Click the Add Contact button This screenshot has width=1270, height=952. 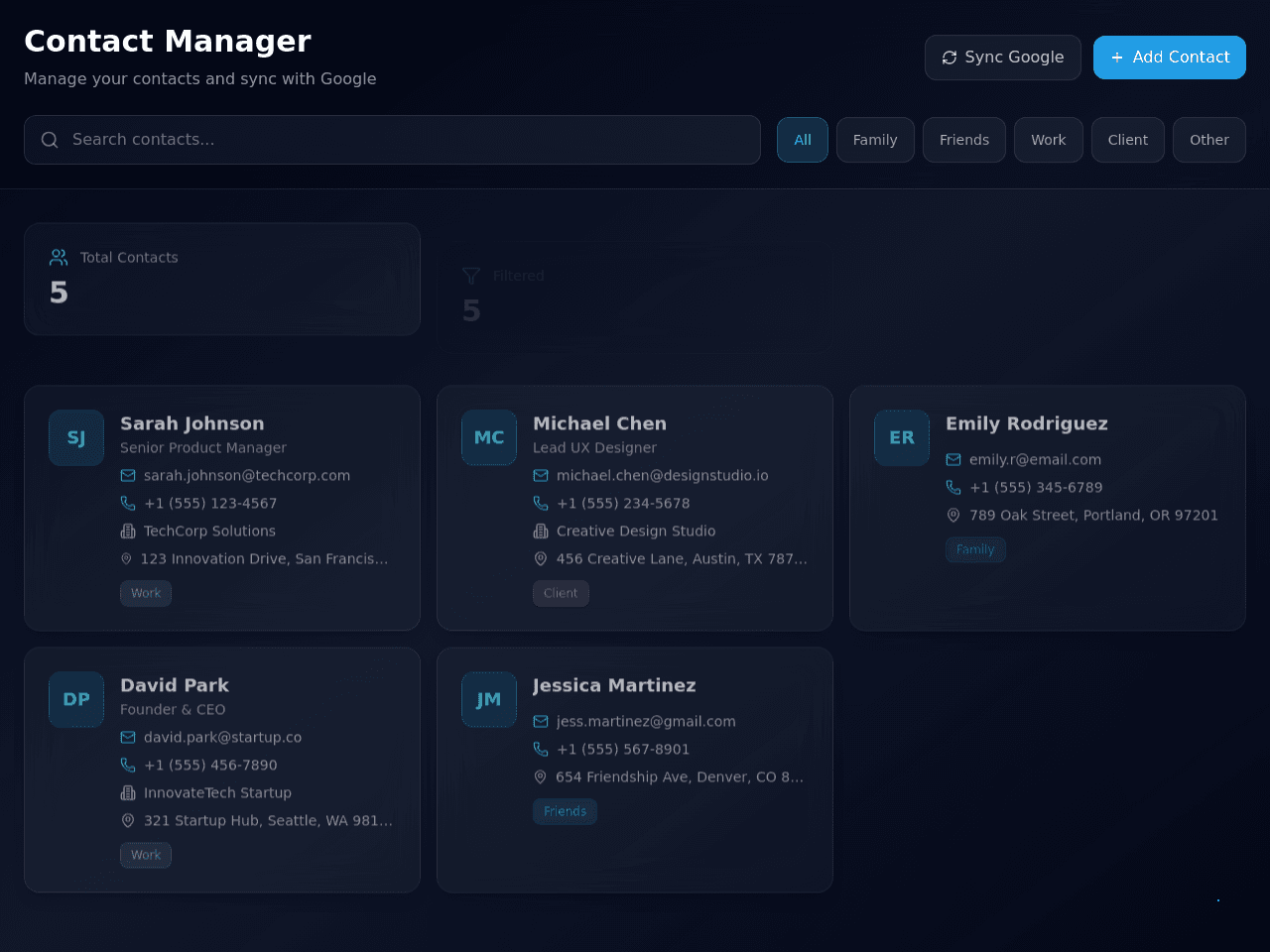pyautogui.click(x=1170, y=58)
